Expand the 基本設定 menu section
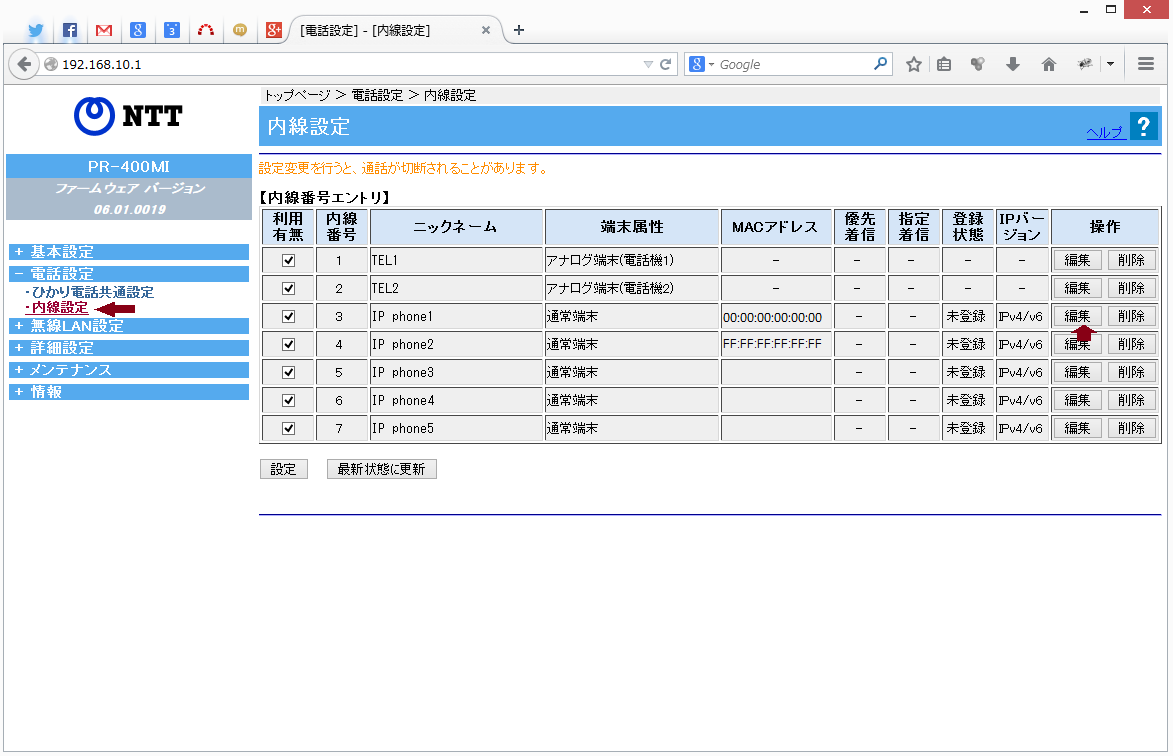 pyautogui.click(x=129, y=252)
